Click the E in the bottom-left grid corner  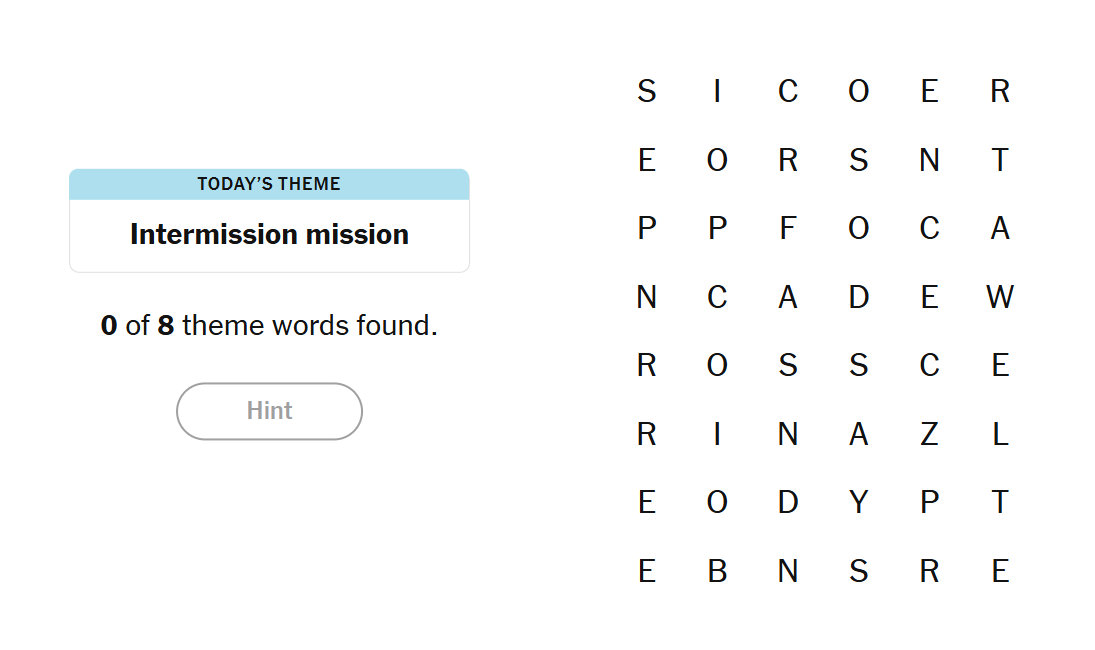tap(646, 571)
